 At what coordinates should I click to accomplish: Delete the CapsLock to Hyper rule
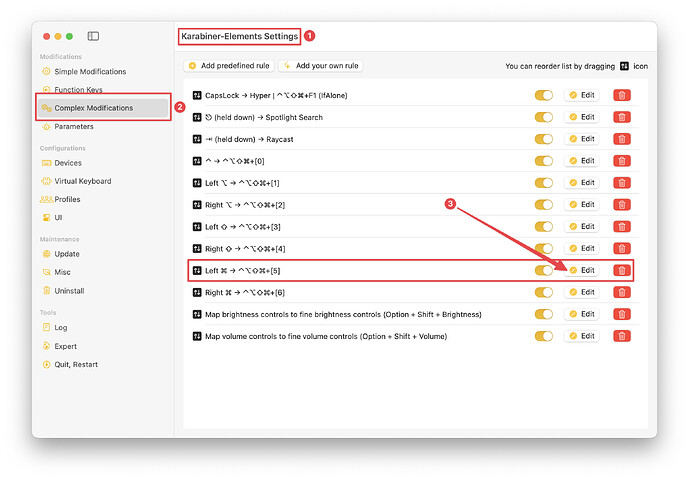tap(622, 95)
